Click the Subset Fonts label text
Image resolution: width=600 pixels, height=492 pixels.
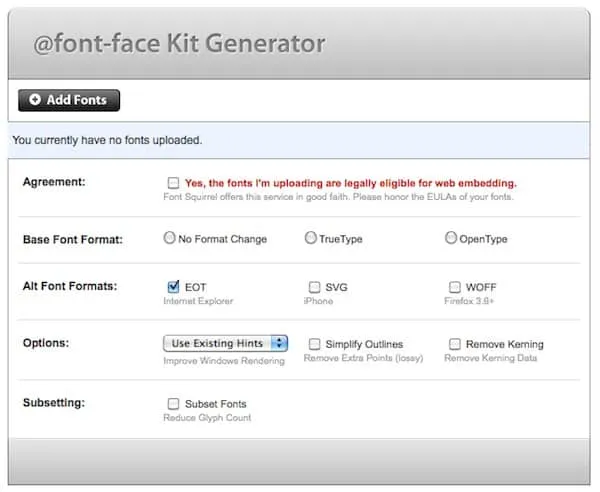point(215,404)
